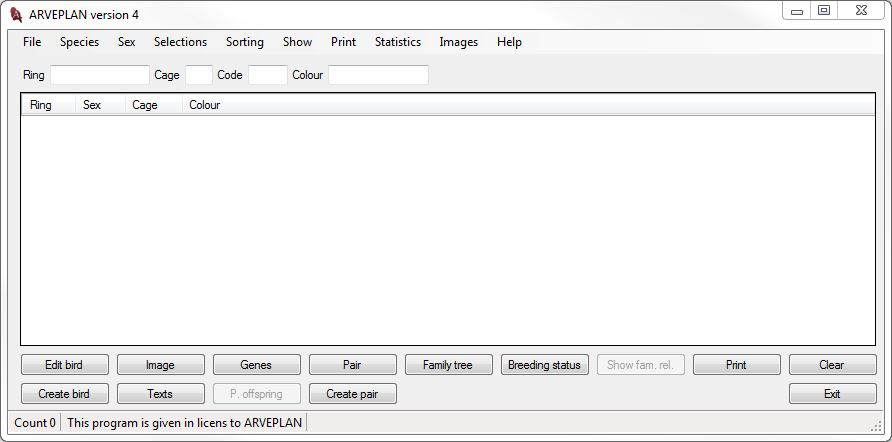Click the Create bird button

point(64,394)
